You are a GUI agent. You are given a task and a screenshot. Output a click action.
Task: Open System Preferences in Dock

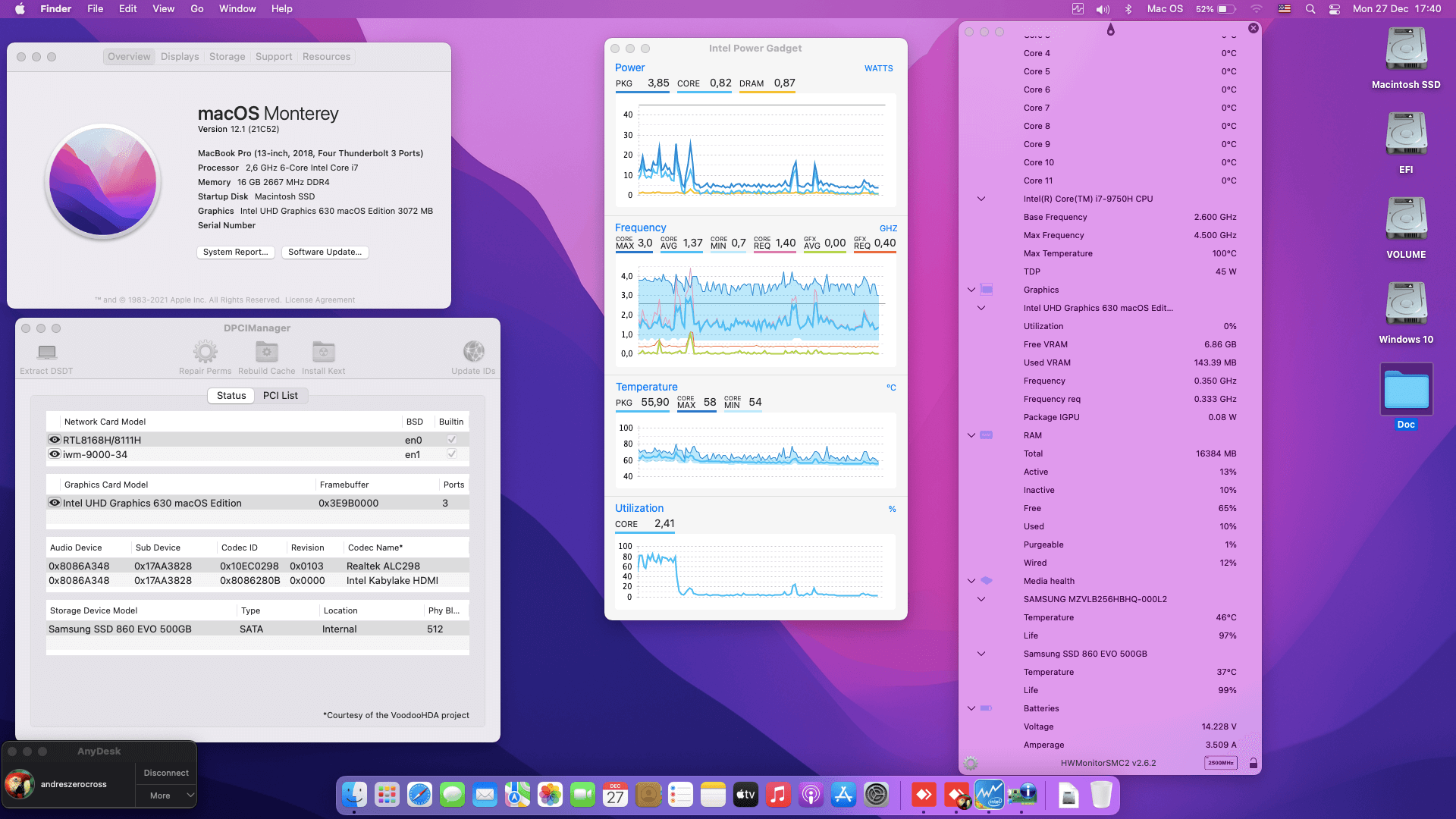pos(876,795)
